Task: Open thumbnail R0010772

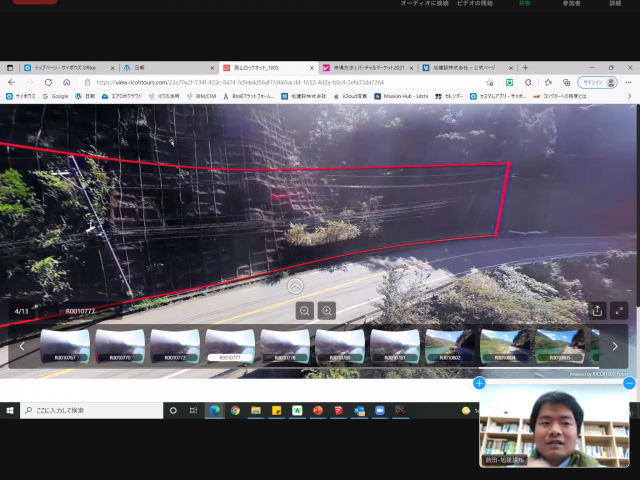Action: tap(175, 346)
